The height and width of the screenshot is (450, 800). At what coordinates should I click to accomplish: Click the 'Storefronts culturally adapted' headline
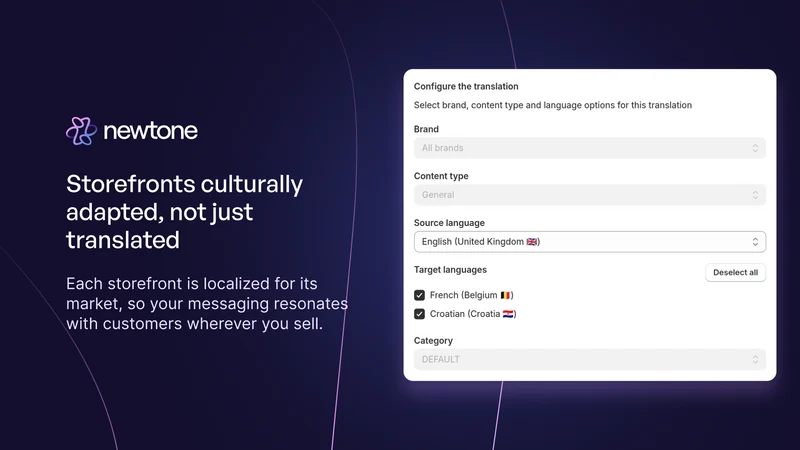[x=184, y=212]
